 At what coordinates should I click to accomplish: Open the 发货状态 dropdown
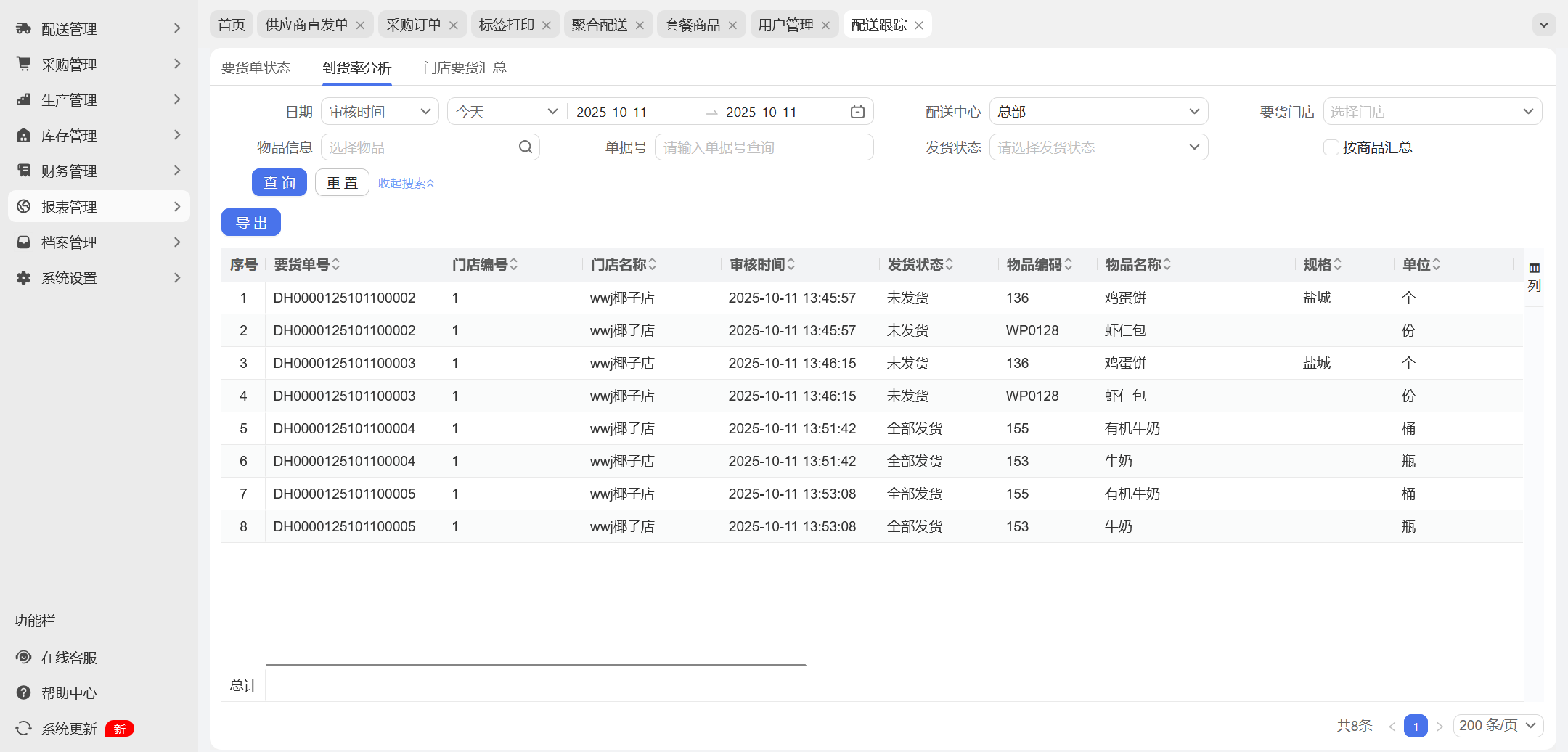[1098, 147]
